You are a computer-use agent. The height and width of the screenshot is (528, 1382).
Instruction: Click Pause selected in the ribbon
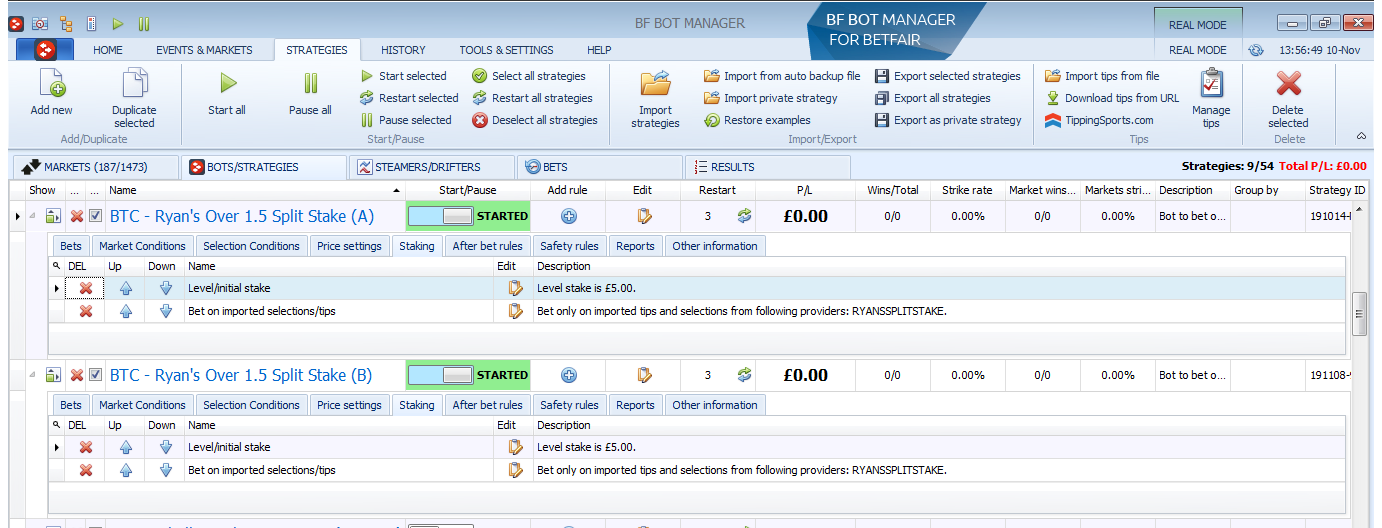(x=406, y=120)
